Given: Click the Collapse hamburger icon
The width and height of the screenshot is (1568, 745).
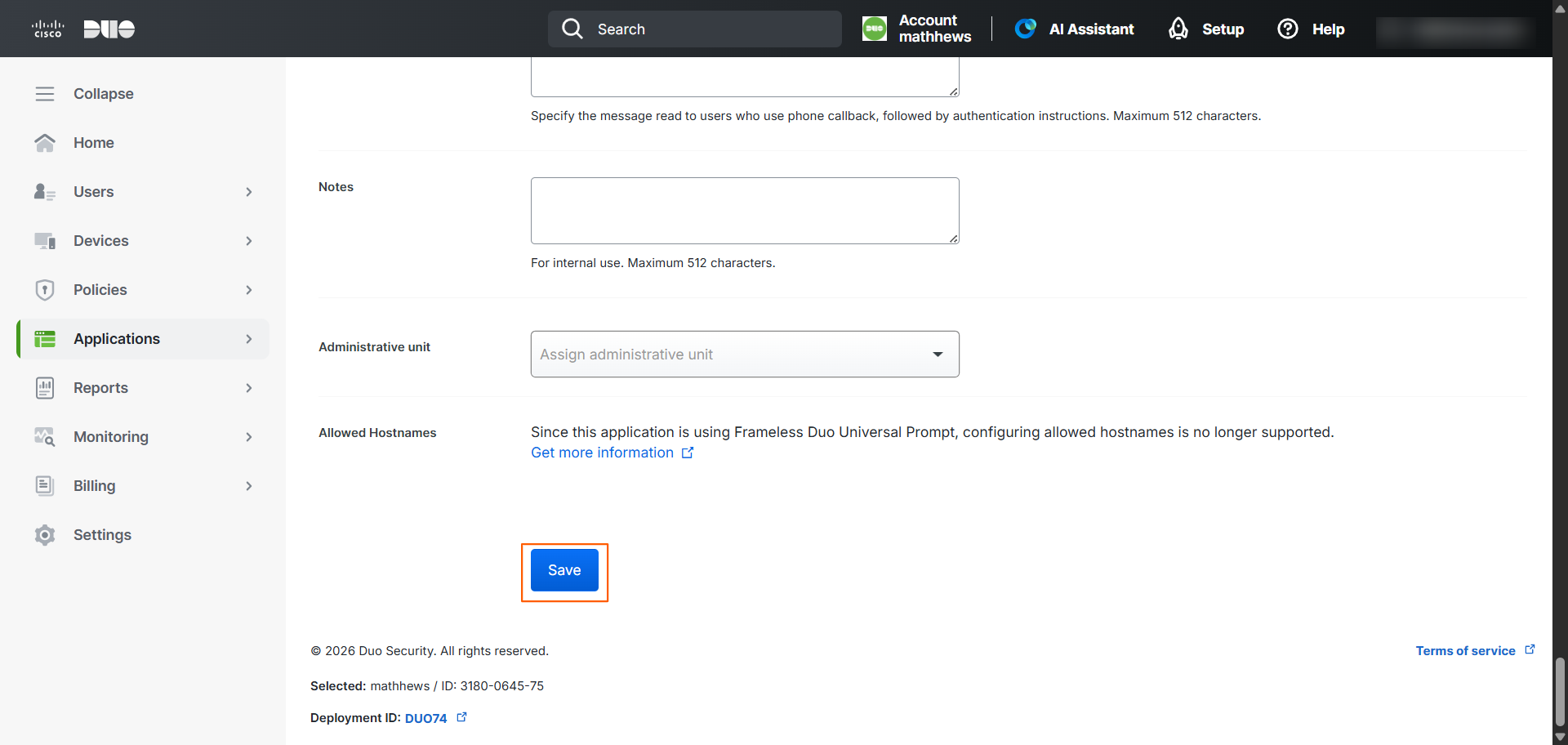Looking at the screenshot, I should coord(45,94).
